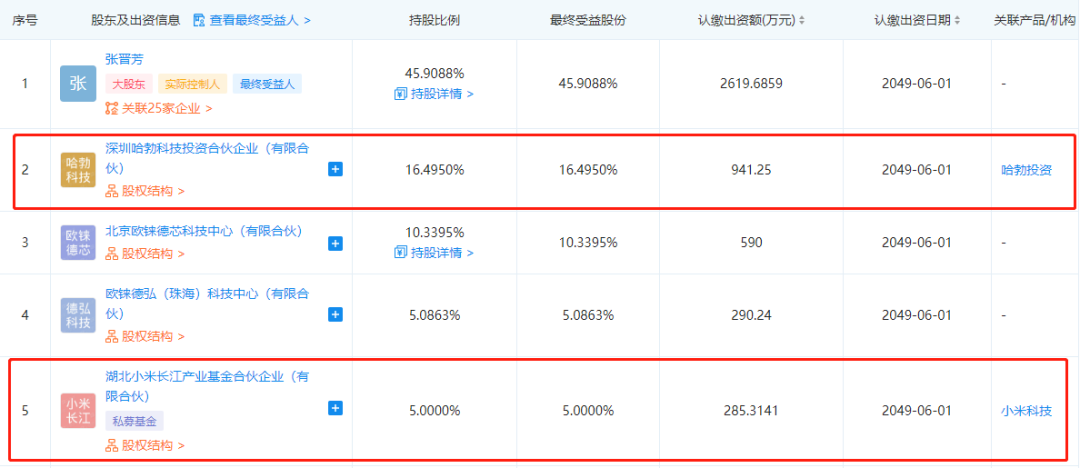Image resolution: width=1080 pixels, height=468 pixels.
Task: Click the 序号 column header
Action: click(25, 20)
